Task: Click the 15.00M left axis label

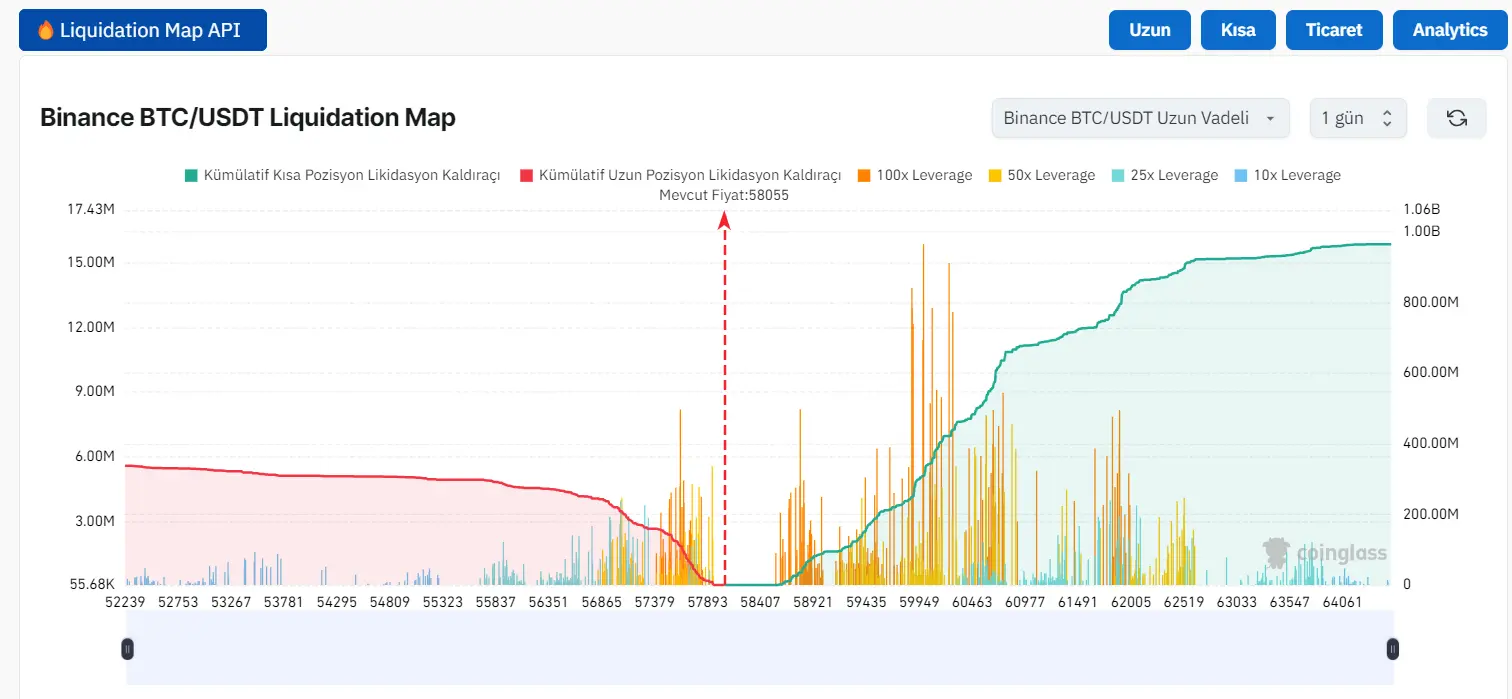Action: coord(91,262)
